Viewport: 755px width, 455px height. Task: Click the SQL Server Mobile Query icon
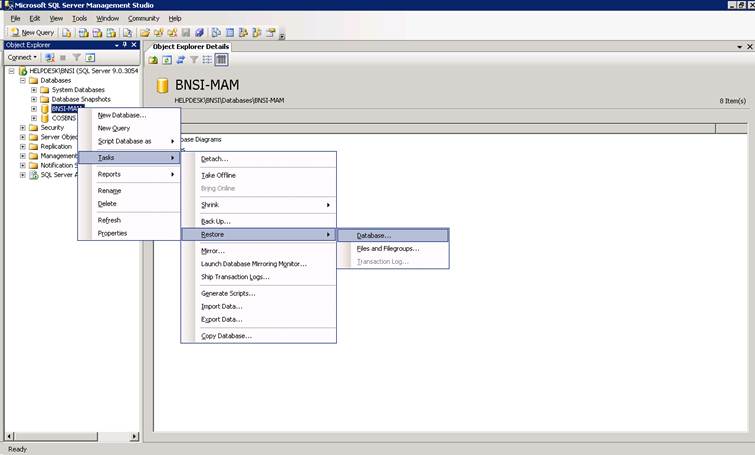[x=127, y=33]
